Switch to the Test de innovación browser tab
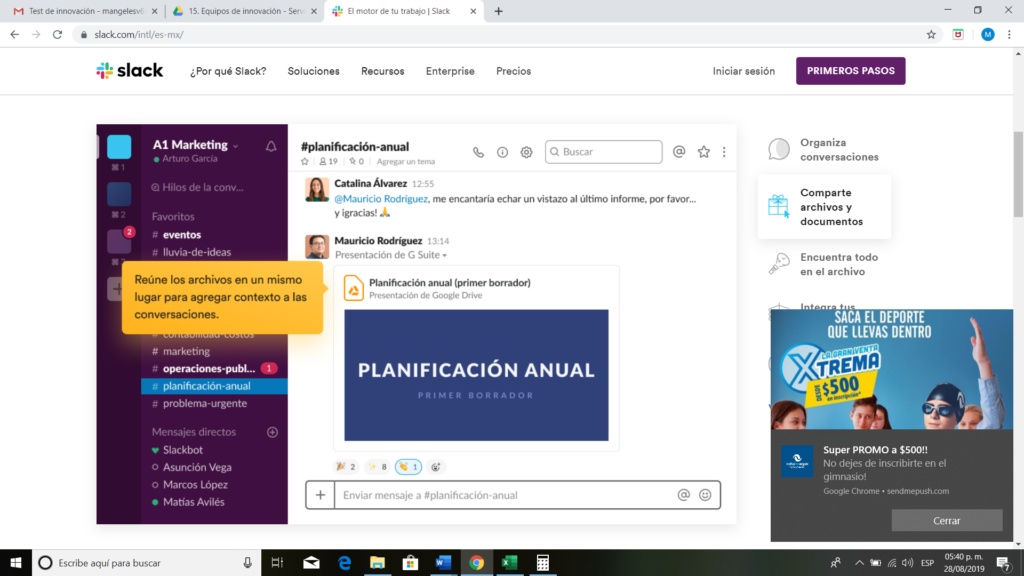 75,12
